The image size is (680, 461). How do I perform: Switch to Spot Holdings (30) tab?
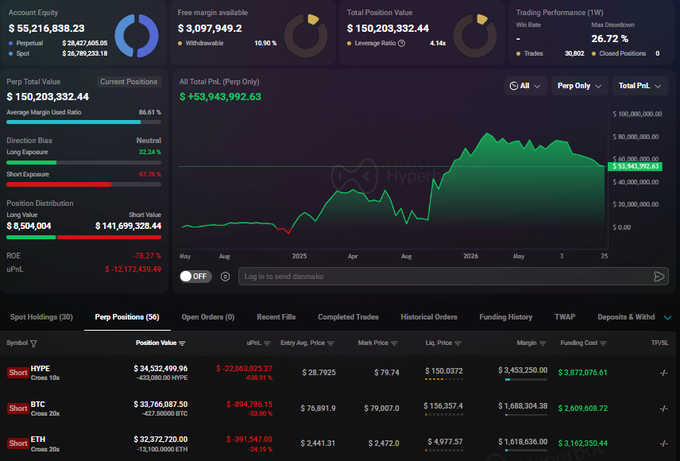(x=41, y=317)
